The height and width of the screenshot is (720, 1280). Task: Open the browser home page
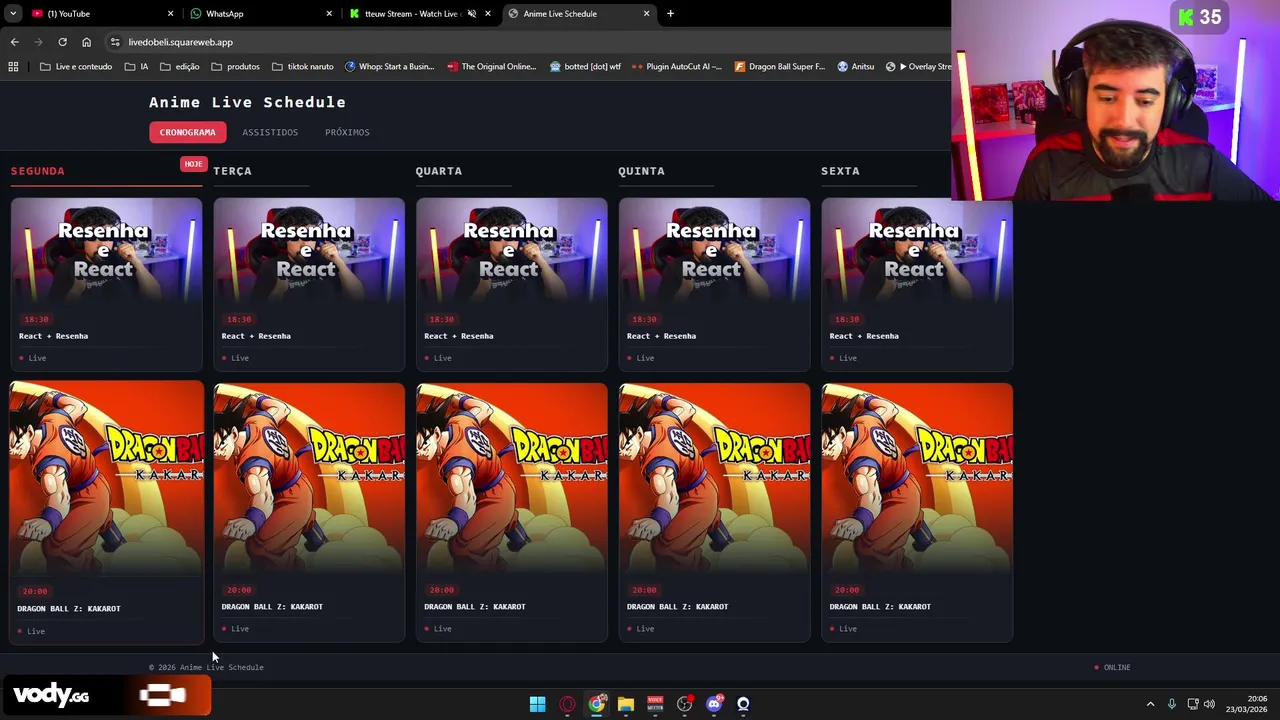[x=86, y=42]
